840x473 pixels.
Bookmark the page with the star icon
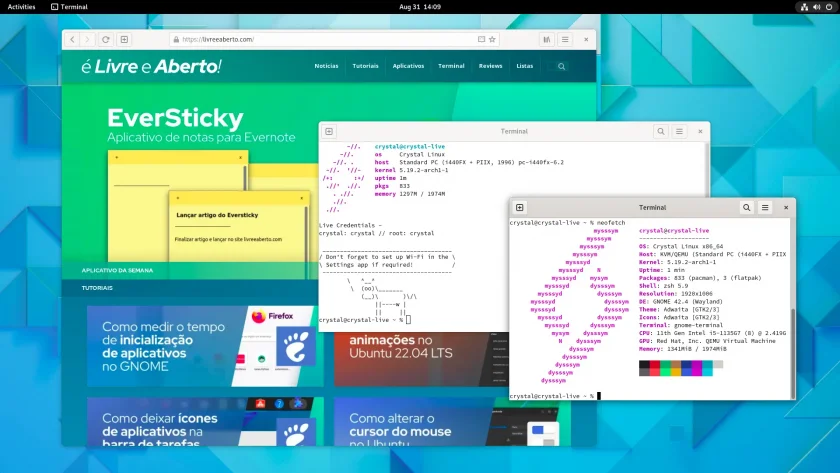point(492,39)
